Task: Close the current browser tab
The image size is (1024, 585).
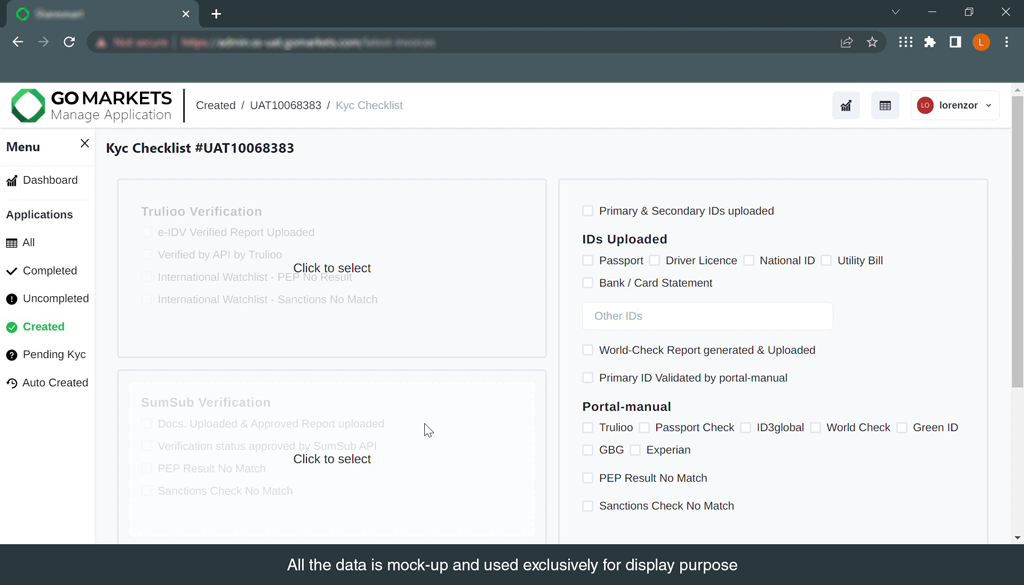Action: pos(185,14)
